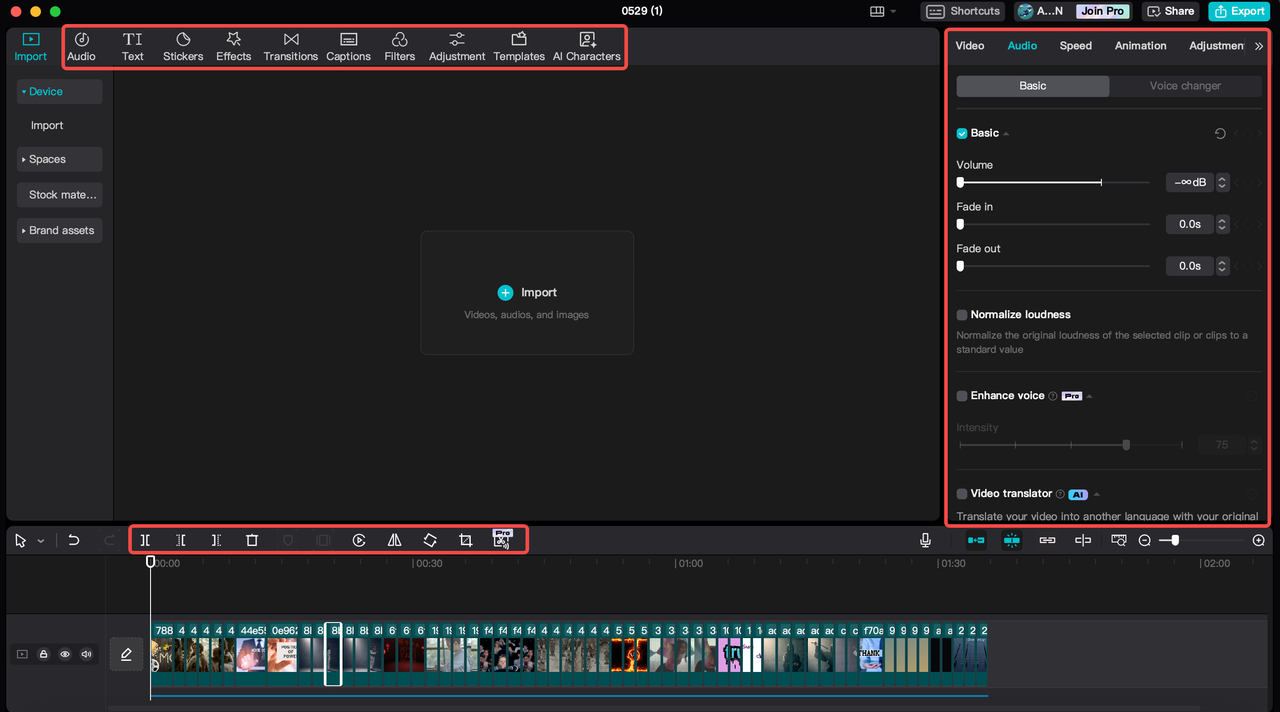Image resolution: width=1280 pixels, height=712 pixels.
Task: Toggle auto snapping on timeline
Action: (1012, 540)
